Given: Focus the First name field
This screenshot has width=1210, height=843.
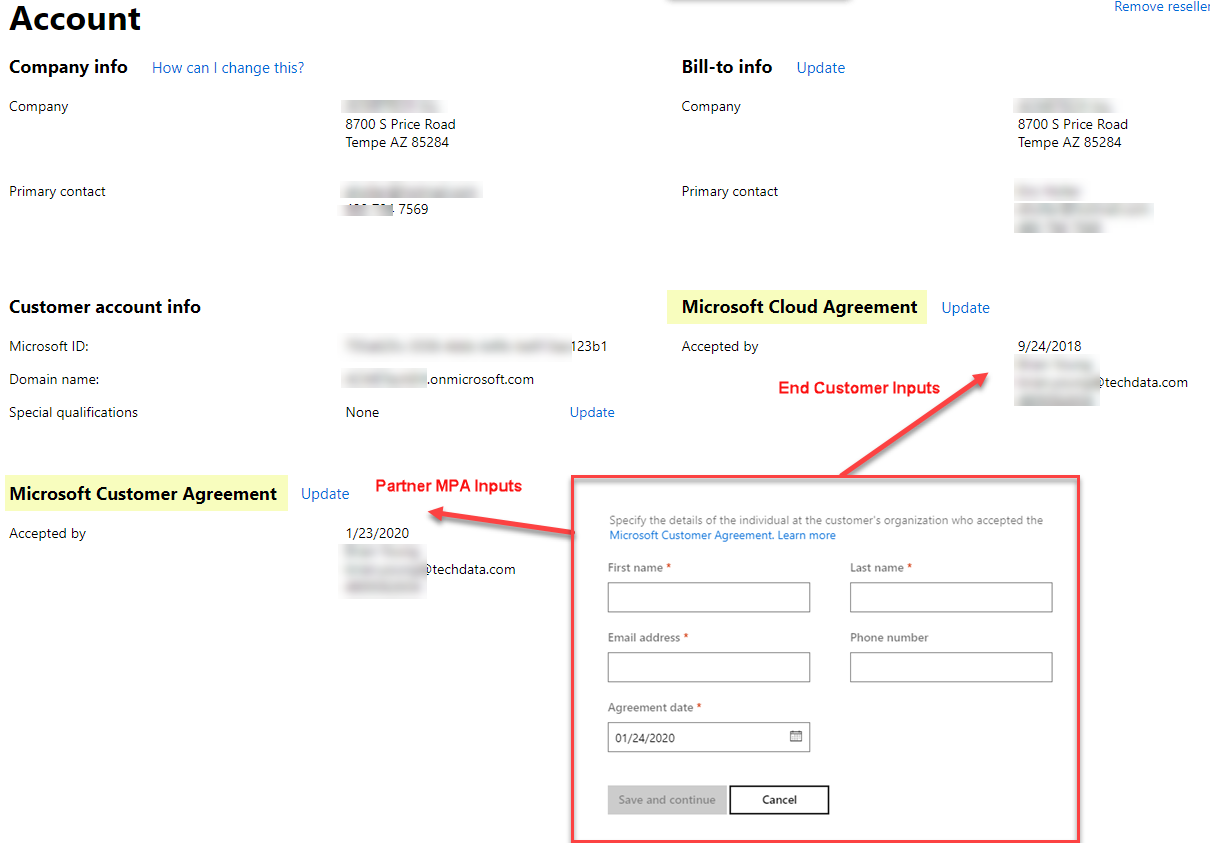Looking at the screenshot, I should click(709, 598).
